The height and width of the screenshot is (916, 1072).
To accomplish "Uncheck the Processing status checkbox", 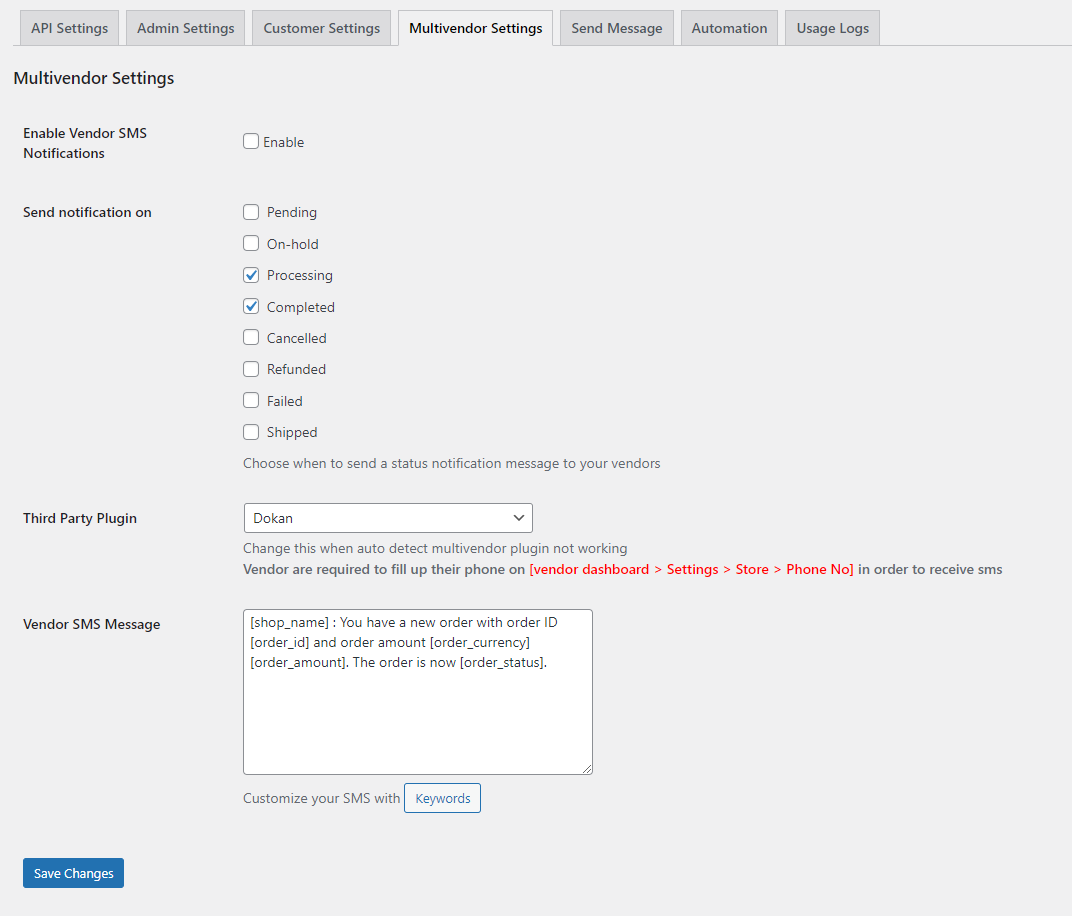I will point(251,275).
